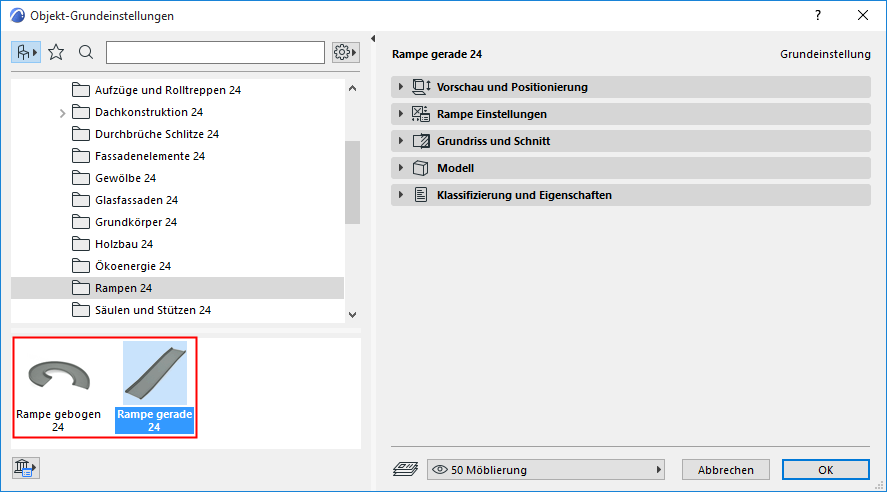The image size is (887, 492).
Task: Open the favorites star icon
Action: tap(56, 52)
